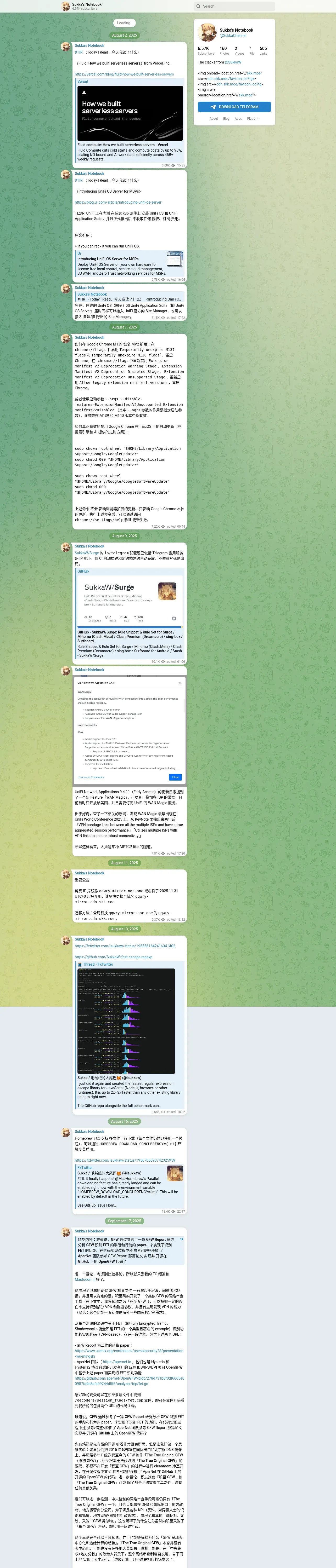Focus the Search input field
Viewport: 336px width, 1568px height.
pos(234,6)
